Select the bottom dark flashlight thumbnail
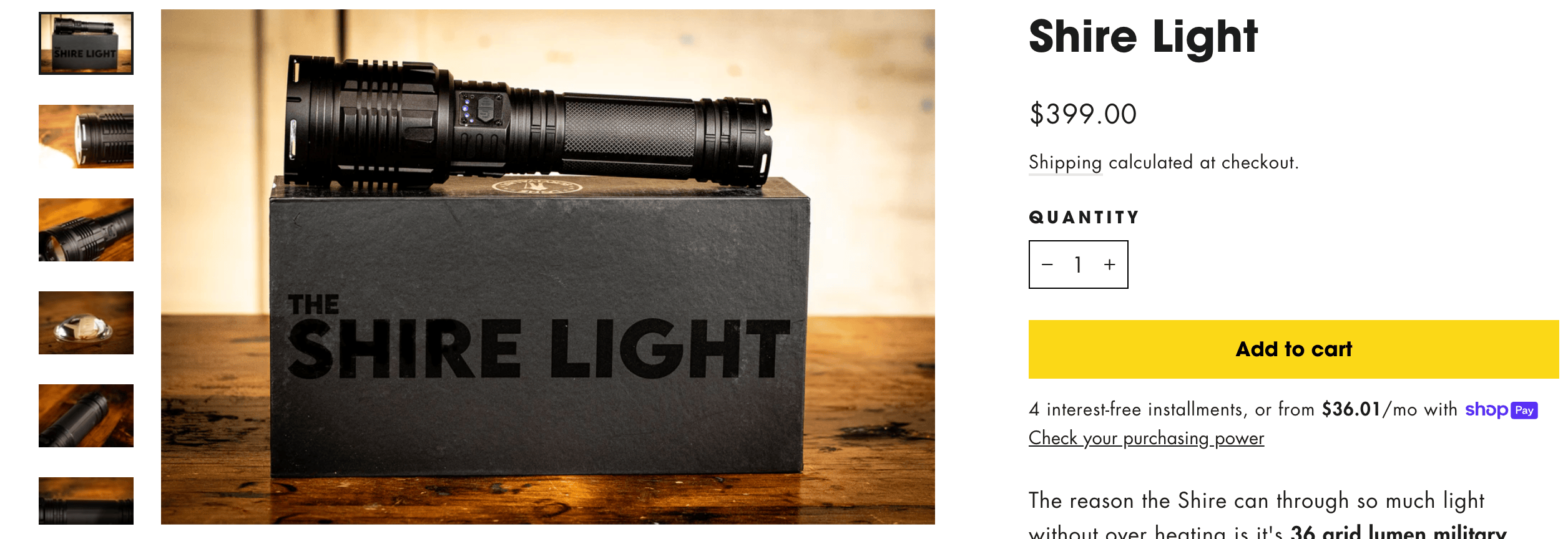The image size is (1568, 539). [86, 501]
